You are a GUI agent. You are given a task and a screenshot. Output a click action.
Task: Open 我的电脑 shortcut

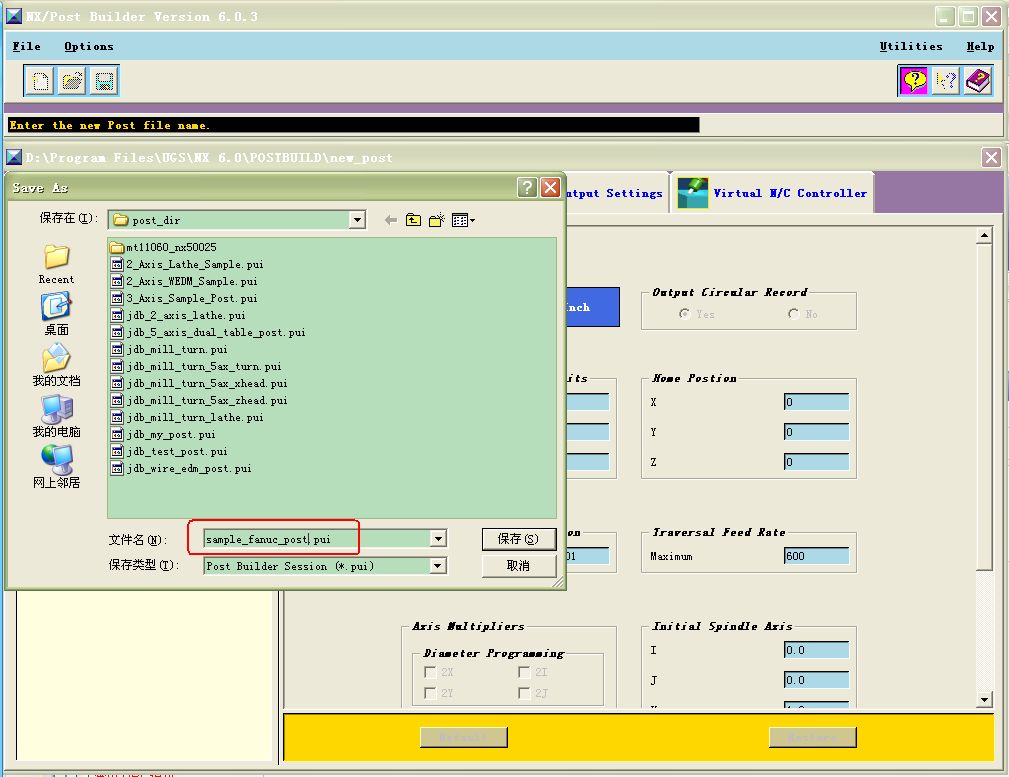point(57,416)
